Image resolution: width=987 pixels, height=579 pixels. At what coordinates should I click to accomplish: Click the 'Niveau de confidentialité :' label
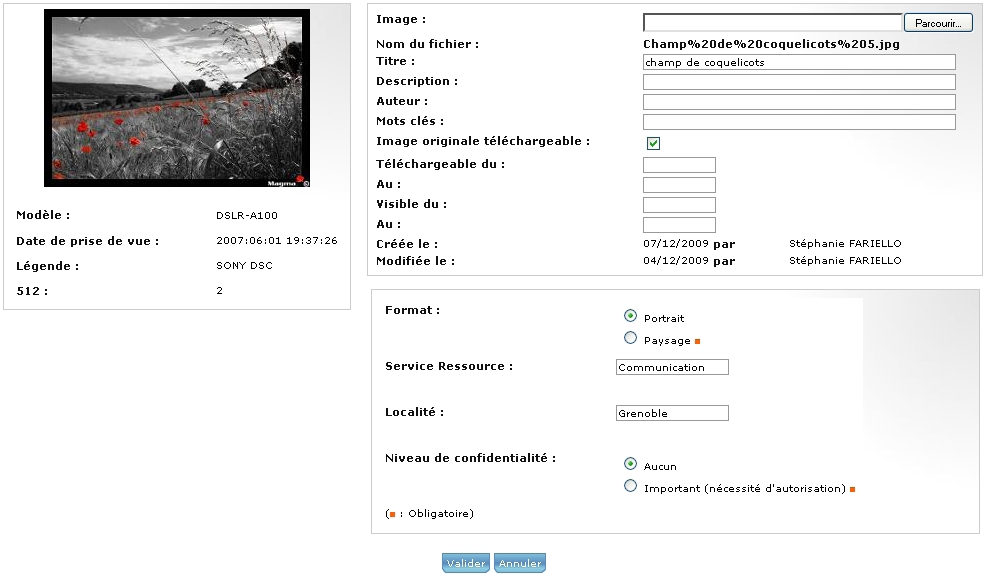tap(470, 458)
